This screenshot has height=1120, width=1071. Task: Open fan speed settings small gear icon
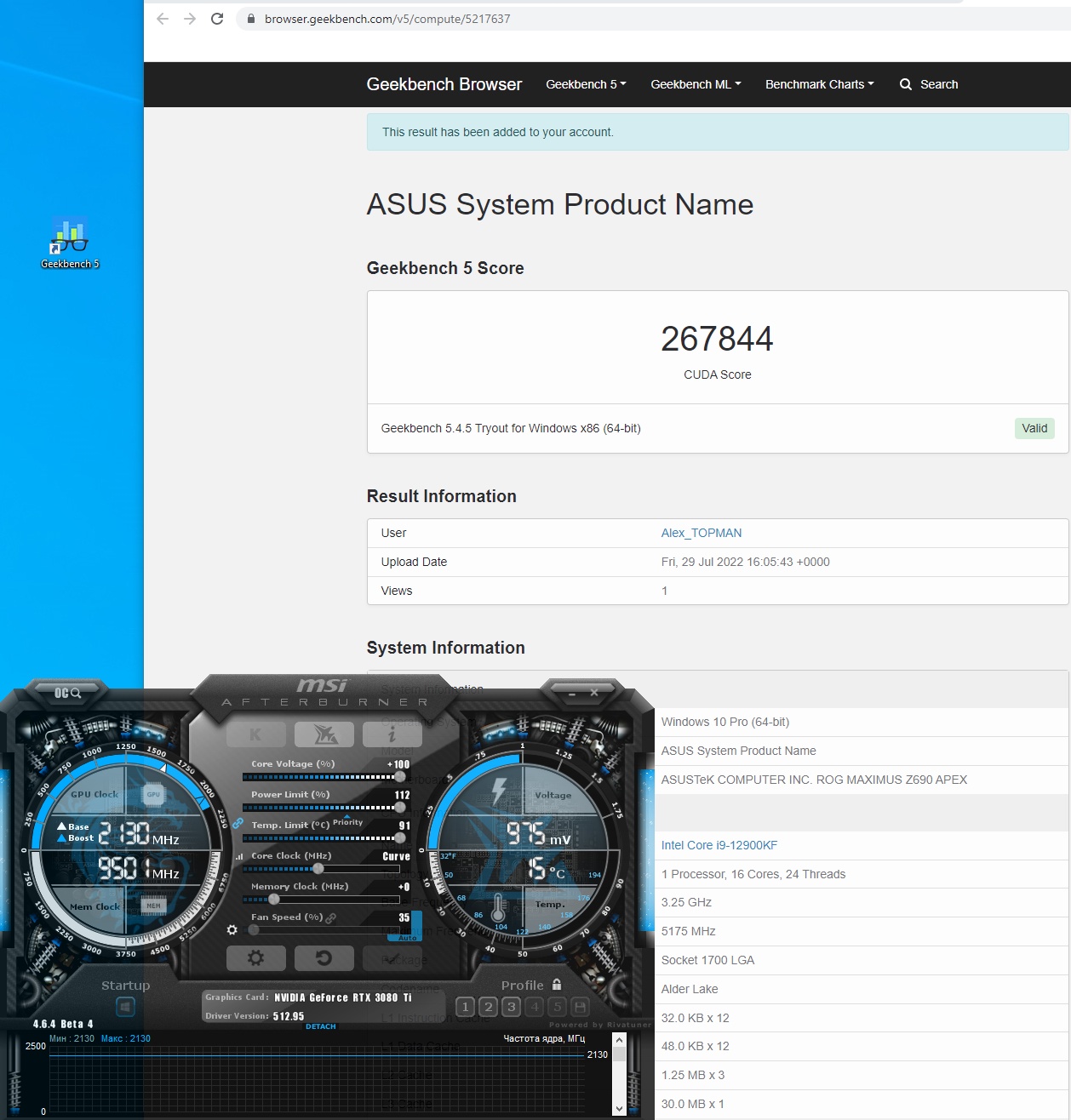tap(232, 929)
